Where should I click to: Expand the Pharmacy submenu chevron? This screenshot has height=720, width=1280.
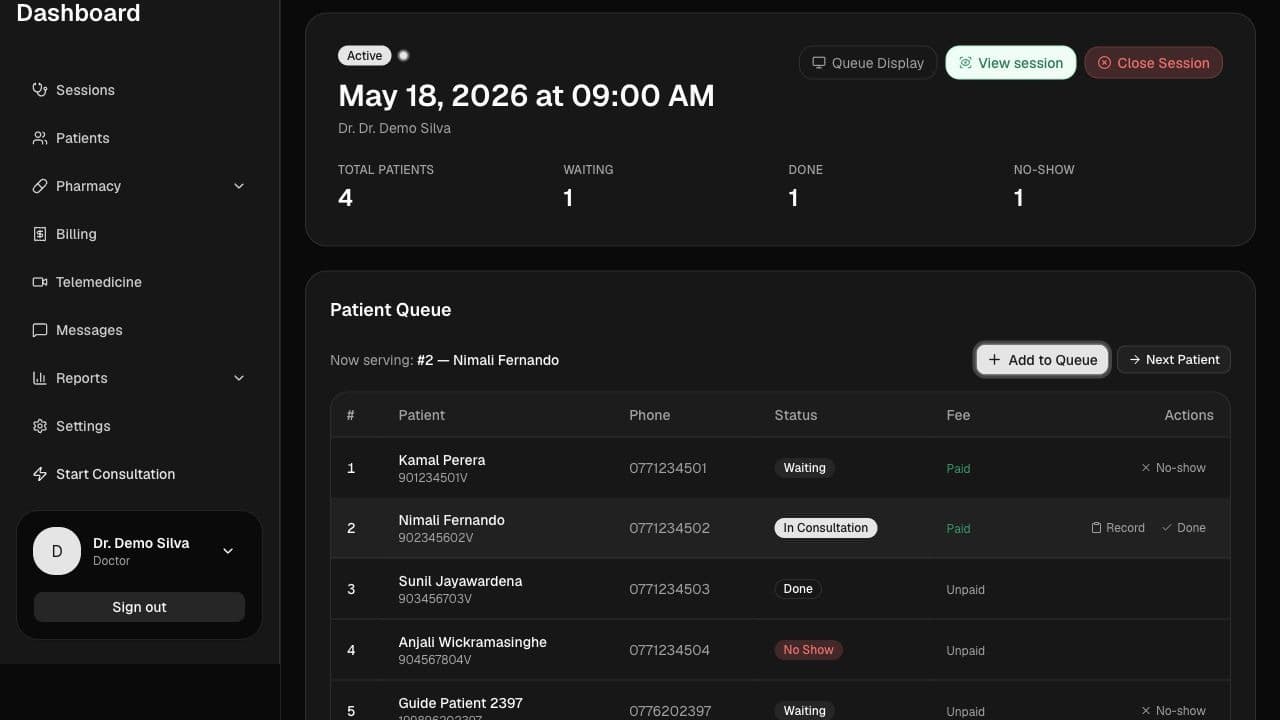pos(239,186)
